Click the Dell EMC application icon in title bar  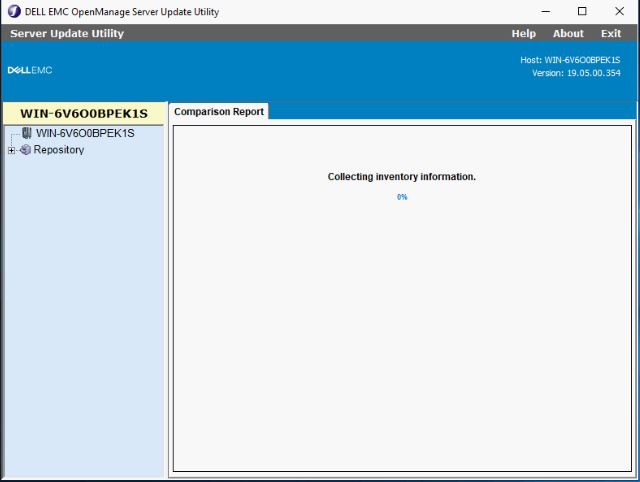pyautogui.click(x=14, y=11)
